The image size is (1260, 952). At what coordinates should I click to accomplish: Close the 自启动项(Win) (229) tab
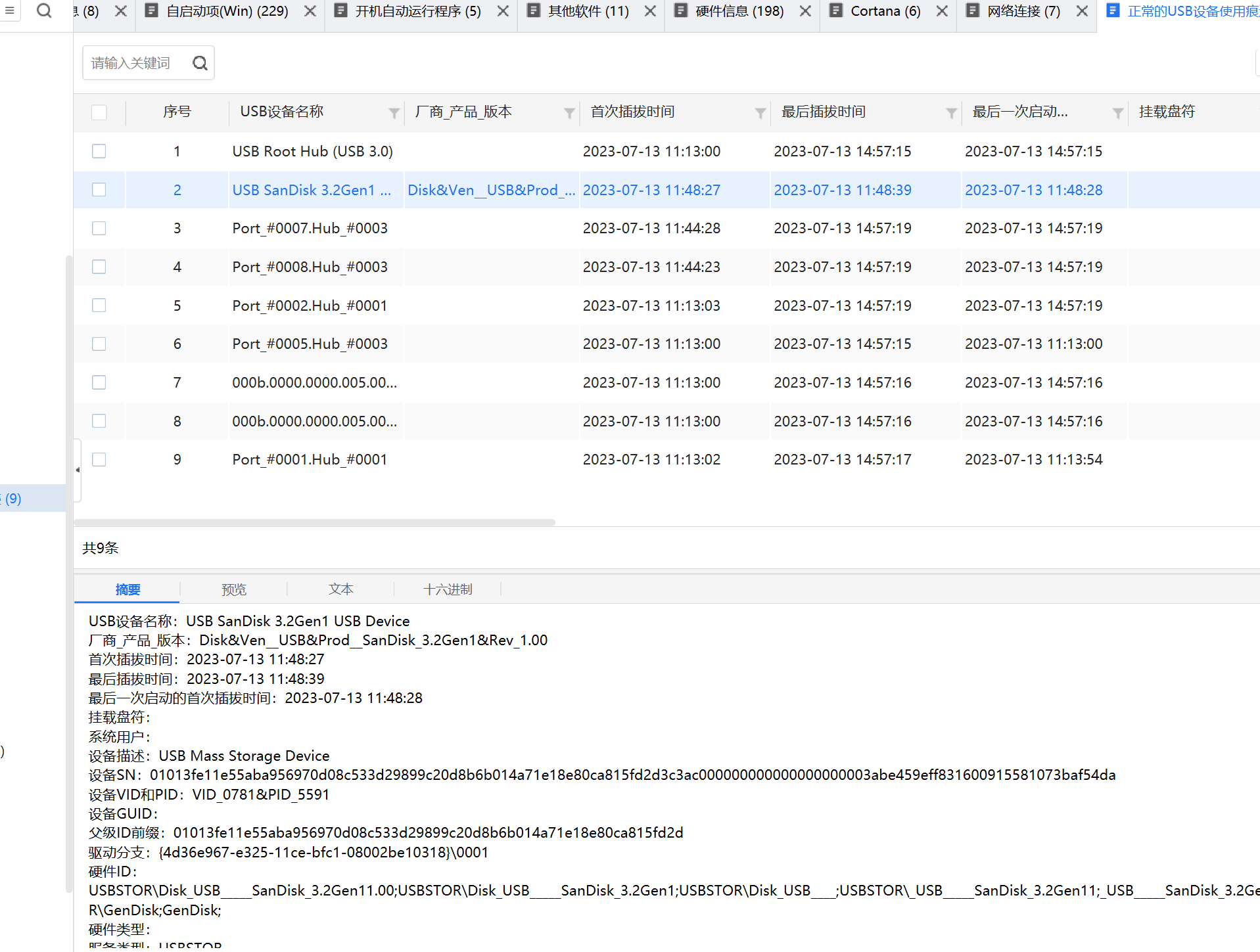tap(310, 11)
